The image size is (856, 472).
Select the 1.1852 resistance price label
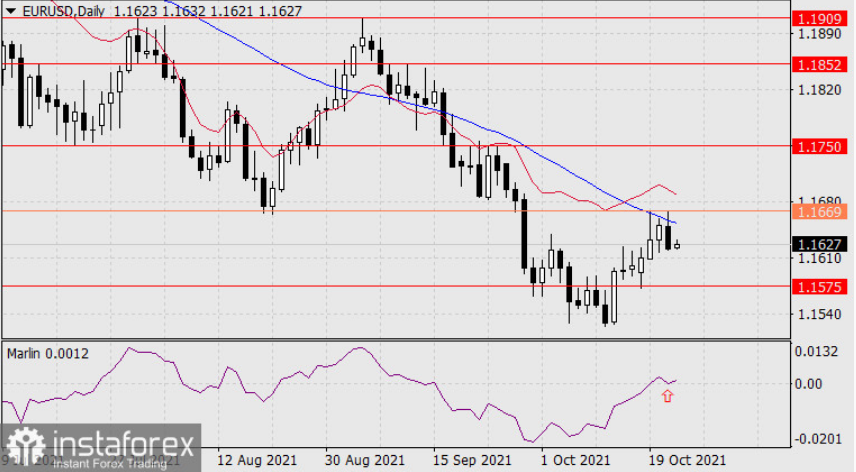[x=819, y=64]
